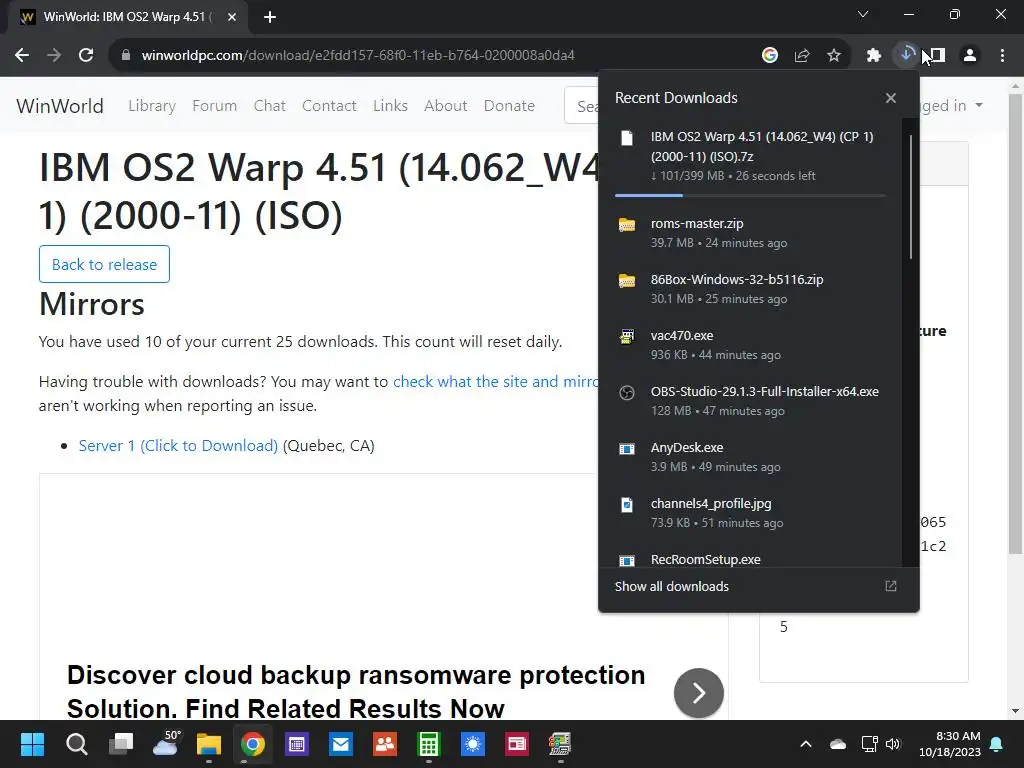The height and width of the screenshot is (768, 1024).
Task: Open the notification bell
Action: tap(997, 744)
